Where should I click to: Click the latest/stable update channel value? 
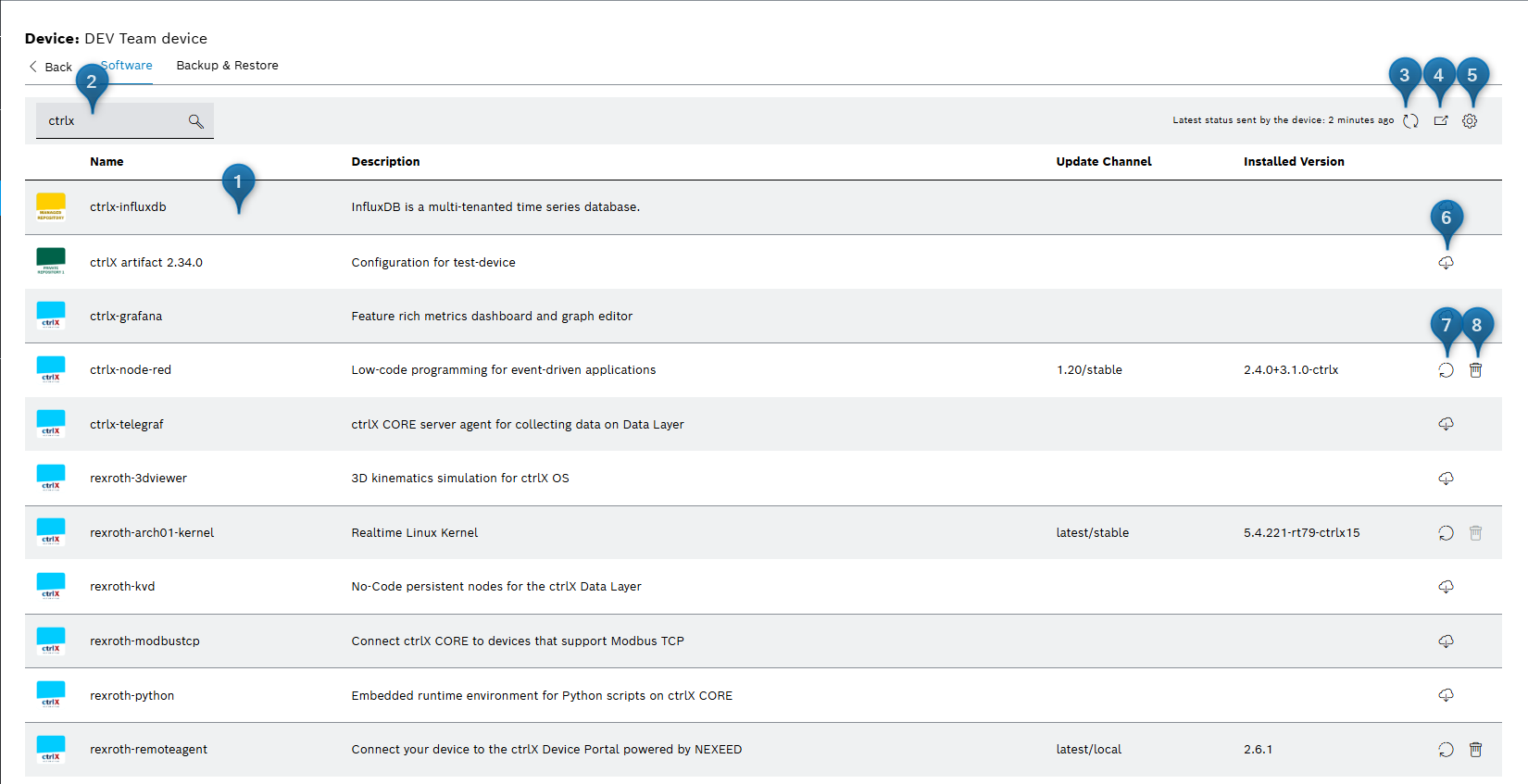1093,533
